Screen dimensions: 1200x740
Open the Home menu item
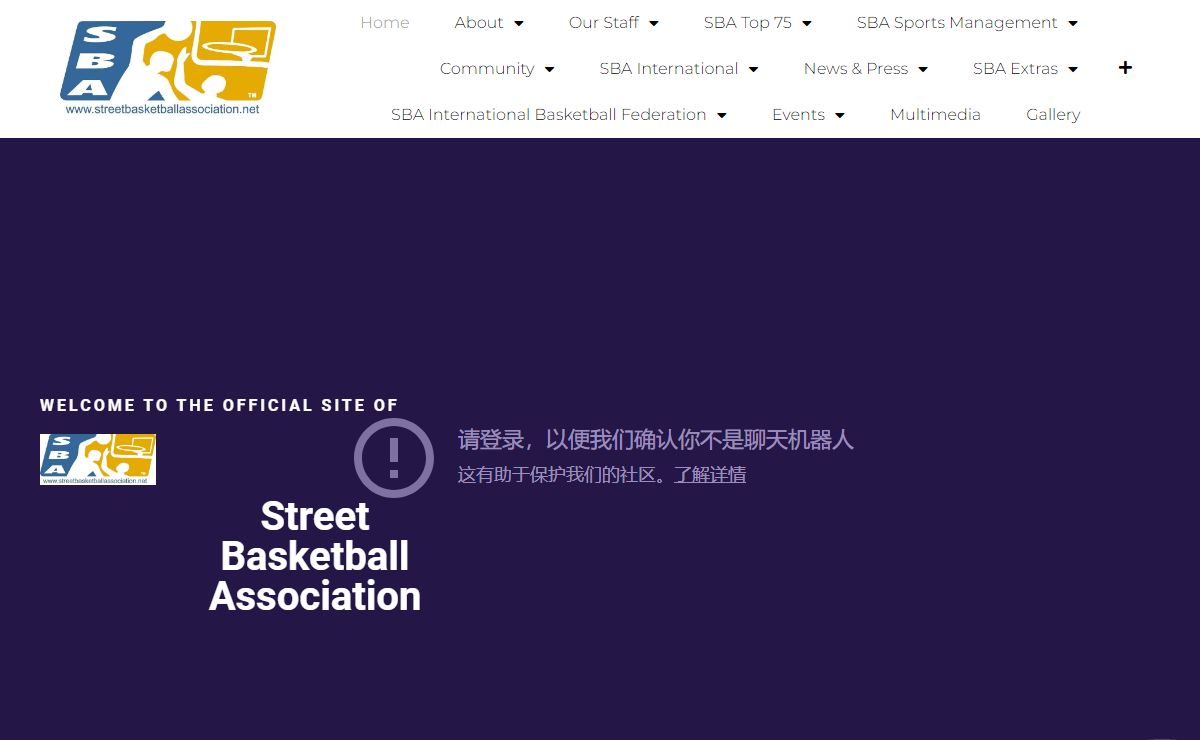[385, 23]
